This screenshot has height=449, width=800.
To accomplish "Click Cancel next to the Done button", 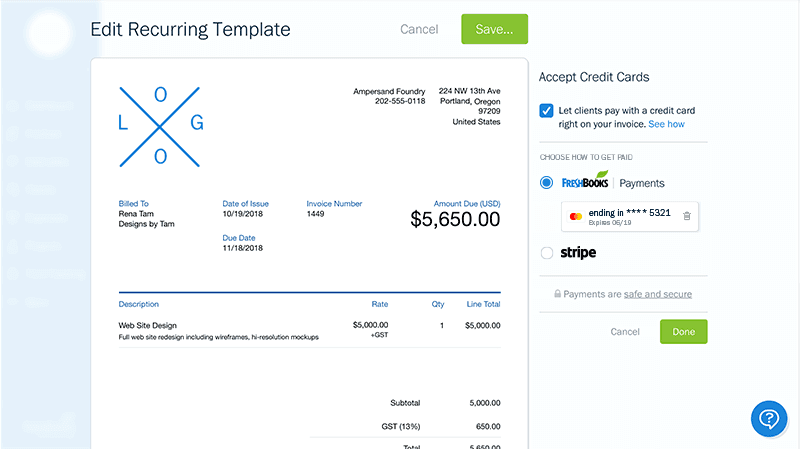I will click(x=624, y=331).
